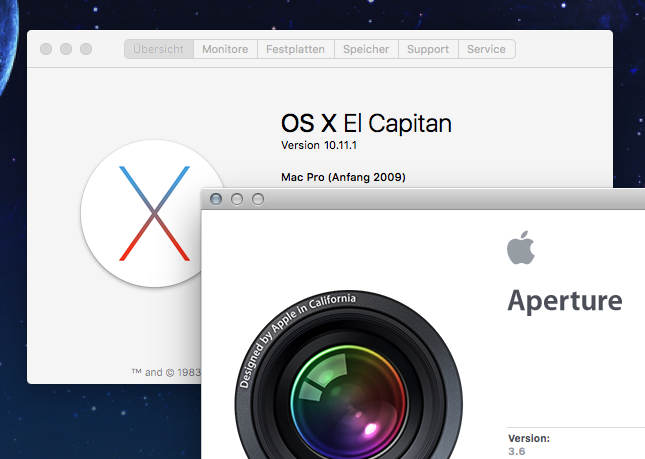Open the Speicher tab
Screen dimensions: 645x459
pyautogui.click(x=366, y=49)
